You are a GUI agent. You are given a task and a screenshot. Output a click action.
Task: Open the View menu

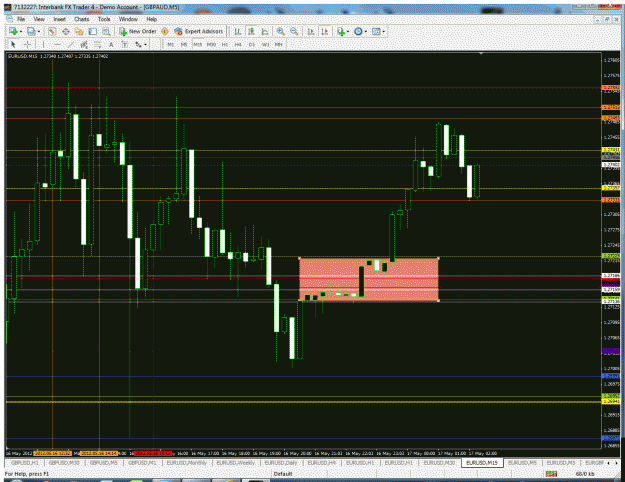coord(39,19)
